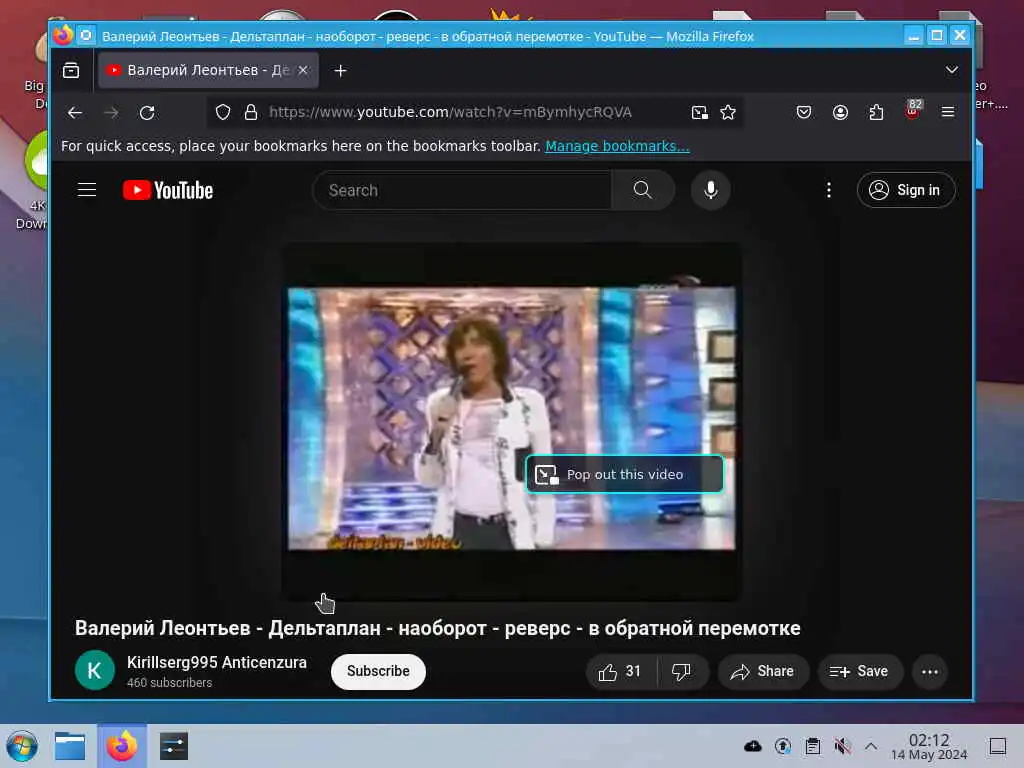Open Kirillserg995 Anticenzura channel name link

tap(217, 662)
